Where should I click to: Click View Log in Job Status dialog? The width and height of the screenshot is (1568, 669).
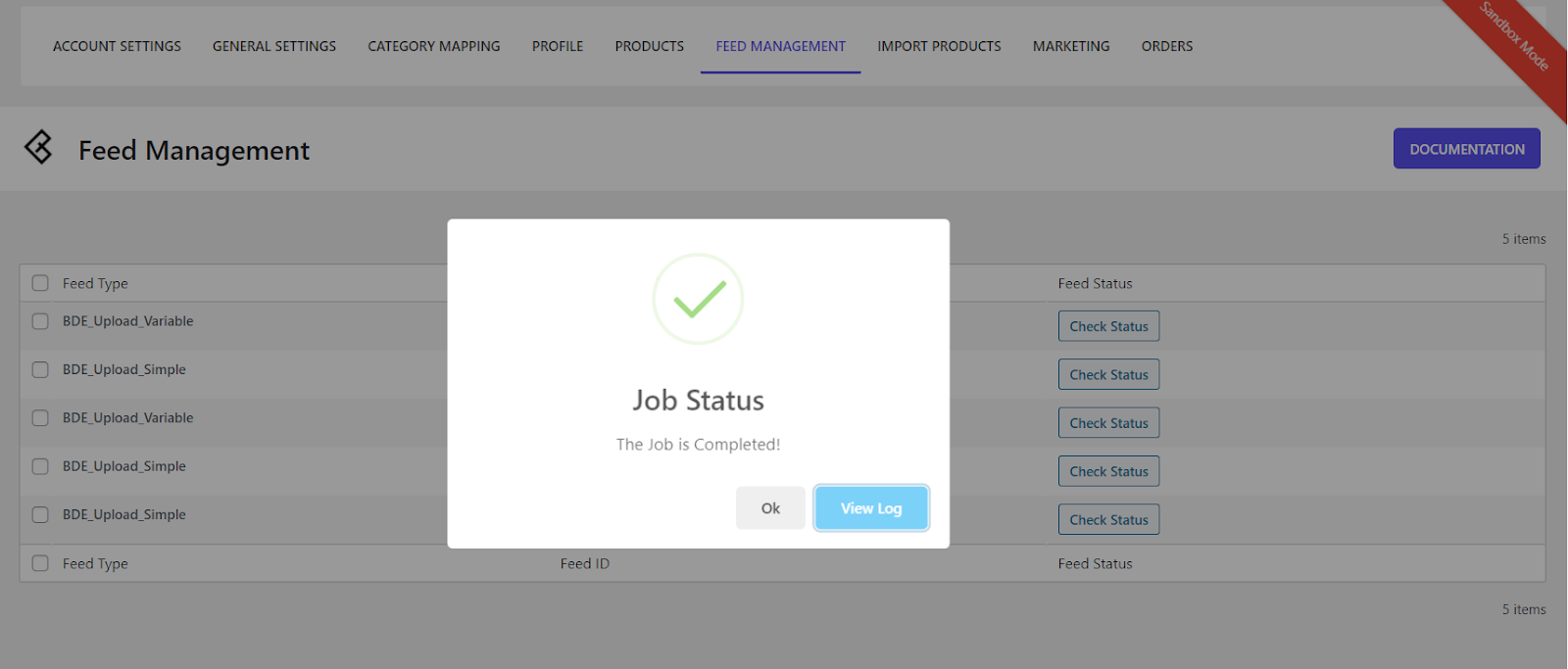tap(871, 508)
